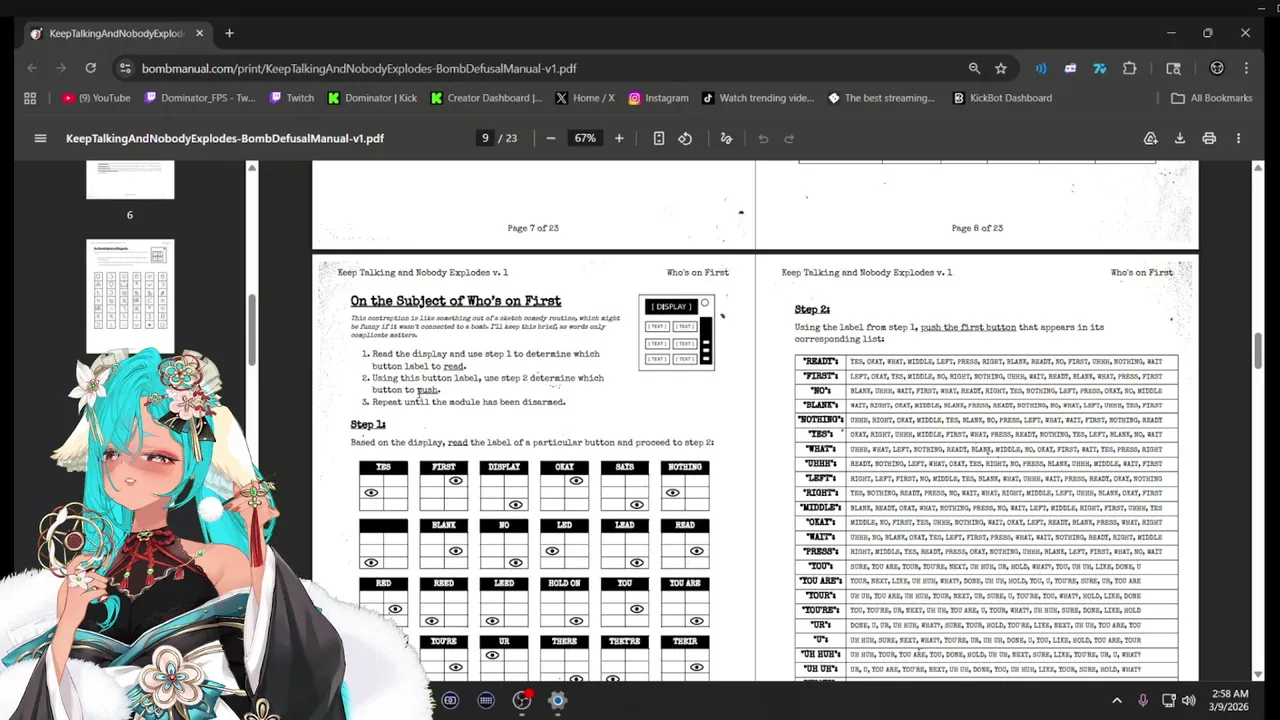This screenshot has height=720, width=1280.
Task: Open the Dominator | Kick bookmark
Action: [x=371, y=98]
